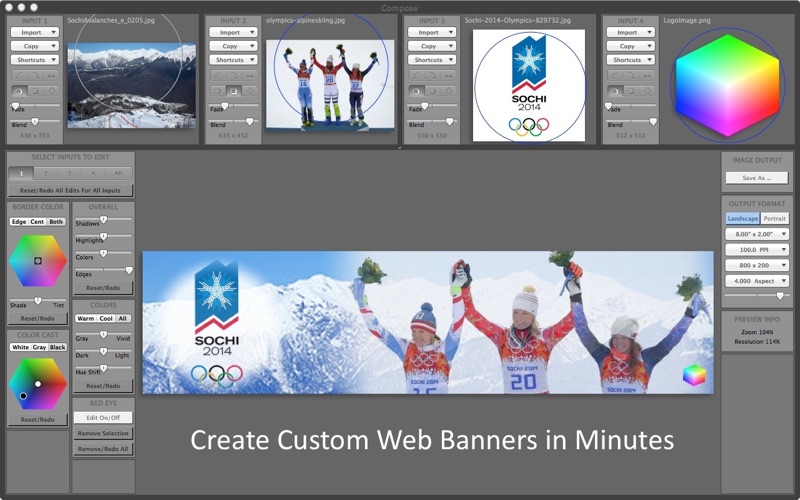Screen dimensions: 800x500
Task: Flip Input 4 image horizontally
Action: [x=647, y=76]
